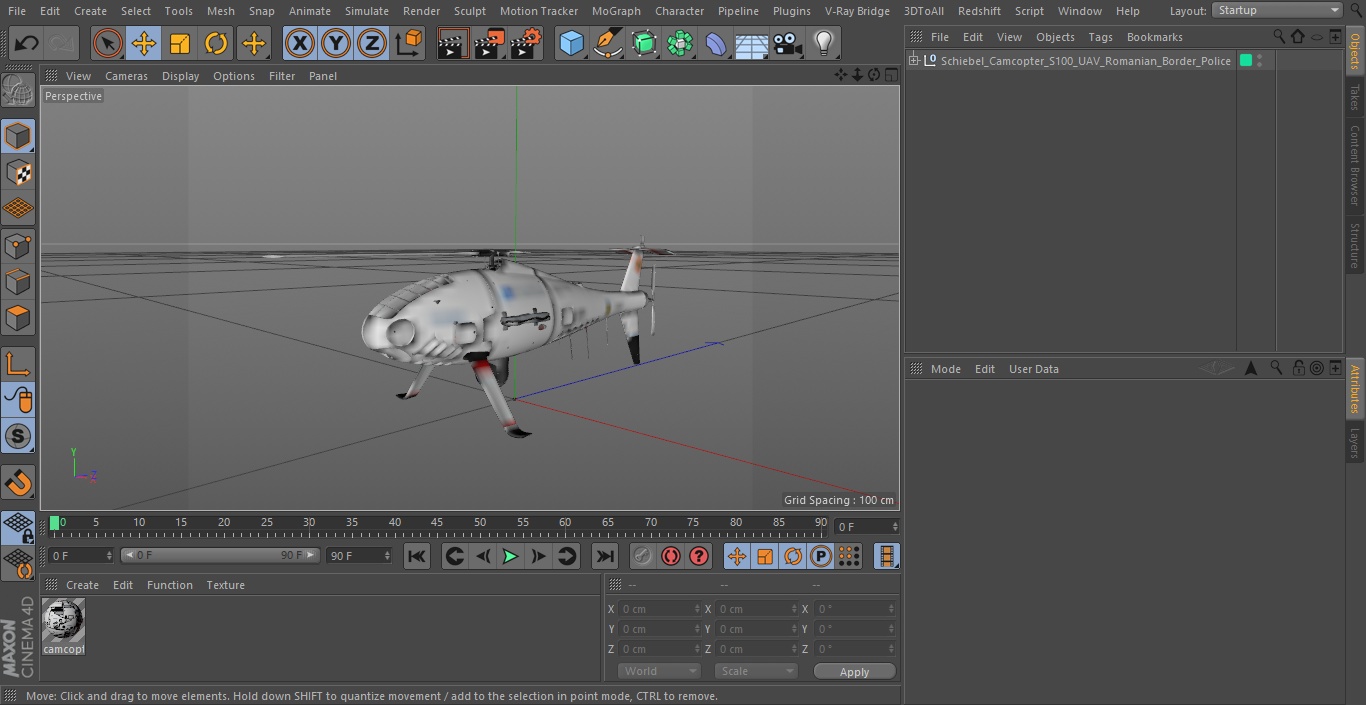Add a Subdivision Surface generator

coord(644,43)
